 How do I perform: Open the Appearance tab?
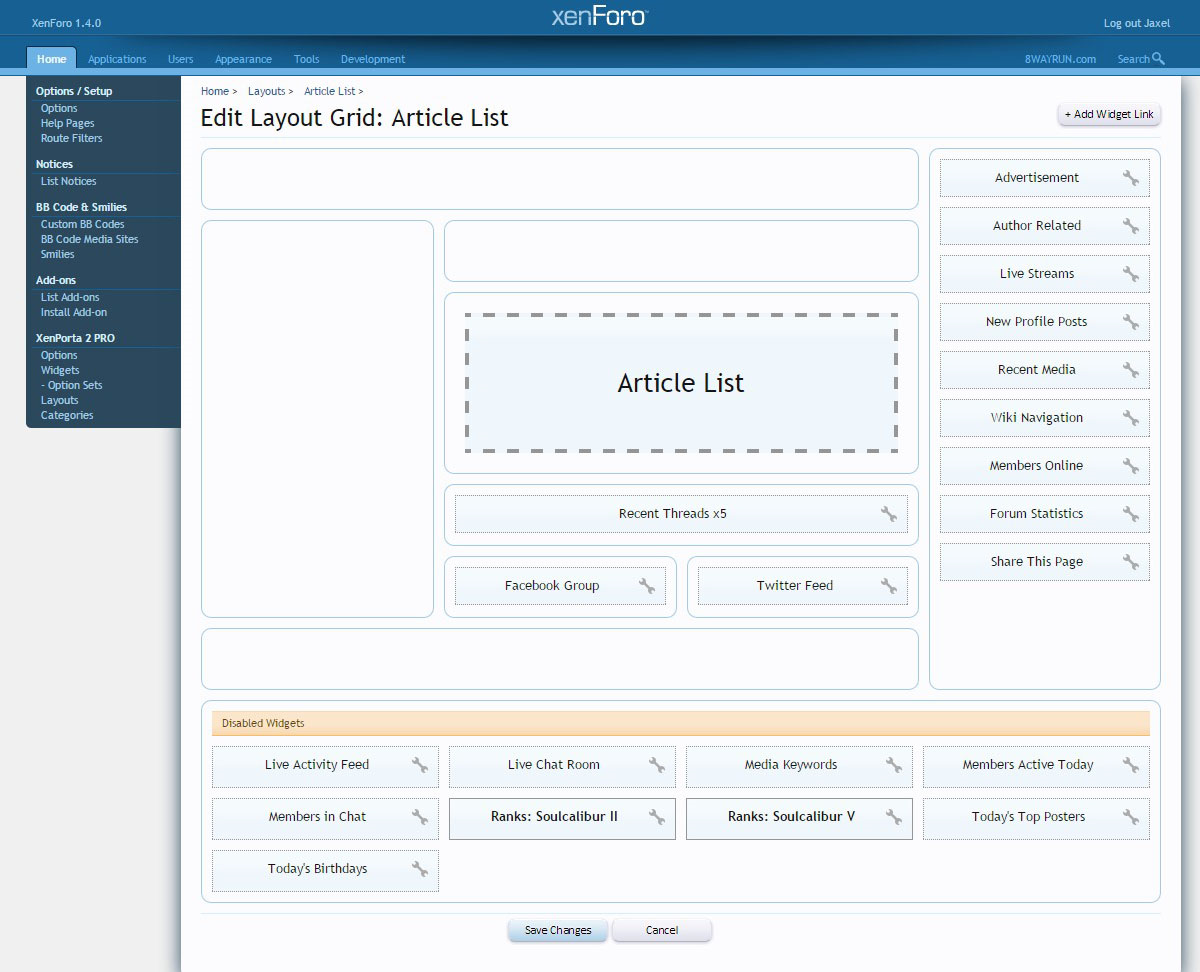(243, 59)
